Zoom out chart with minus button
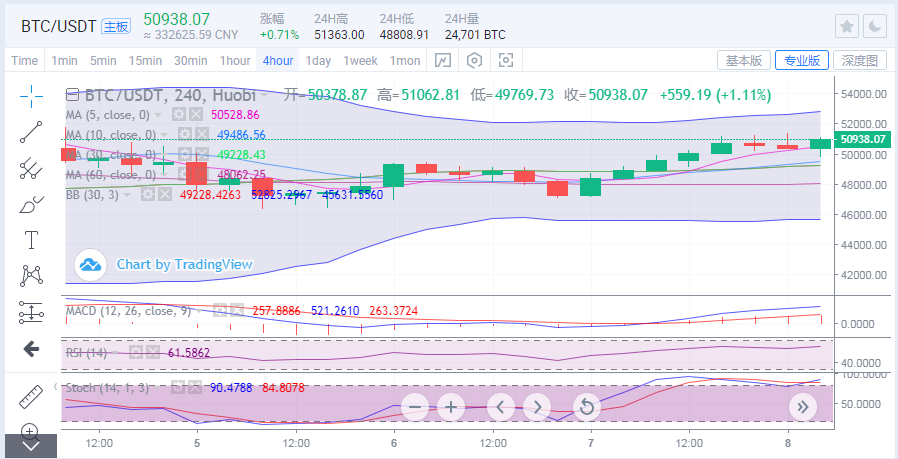The image size is (898, 459). click(x=415, y=407)
